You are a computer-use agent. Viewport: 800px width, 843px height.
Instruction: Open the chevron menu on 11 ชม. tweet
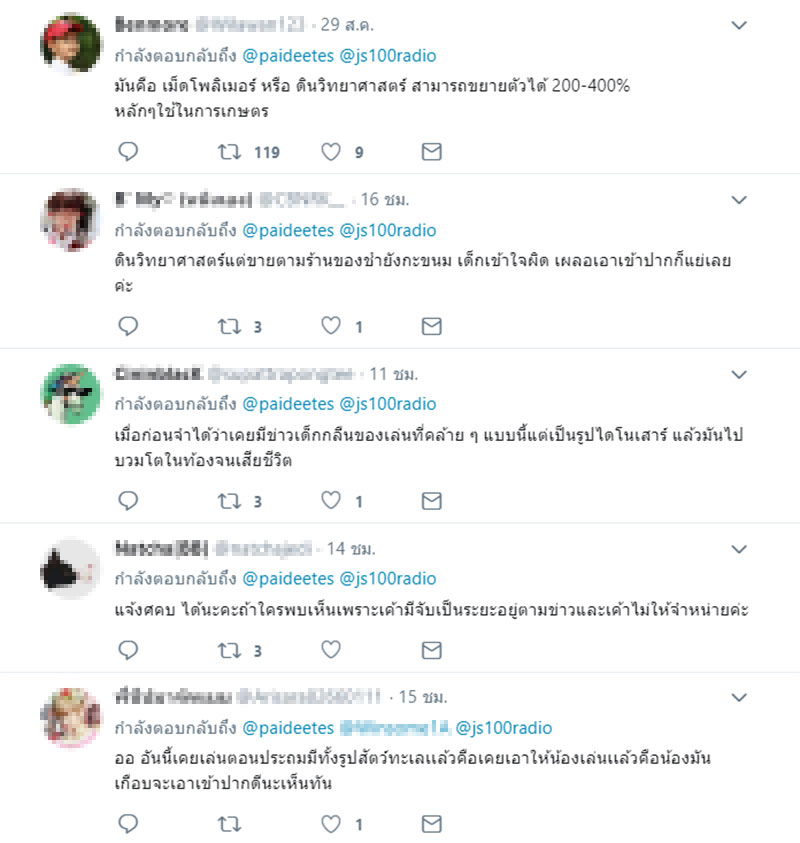(739, 375)
